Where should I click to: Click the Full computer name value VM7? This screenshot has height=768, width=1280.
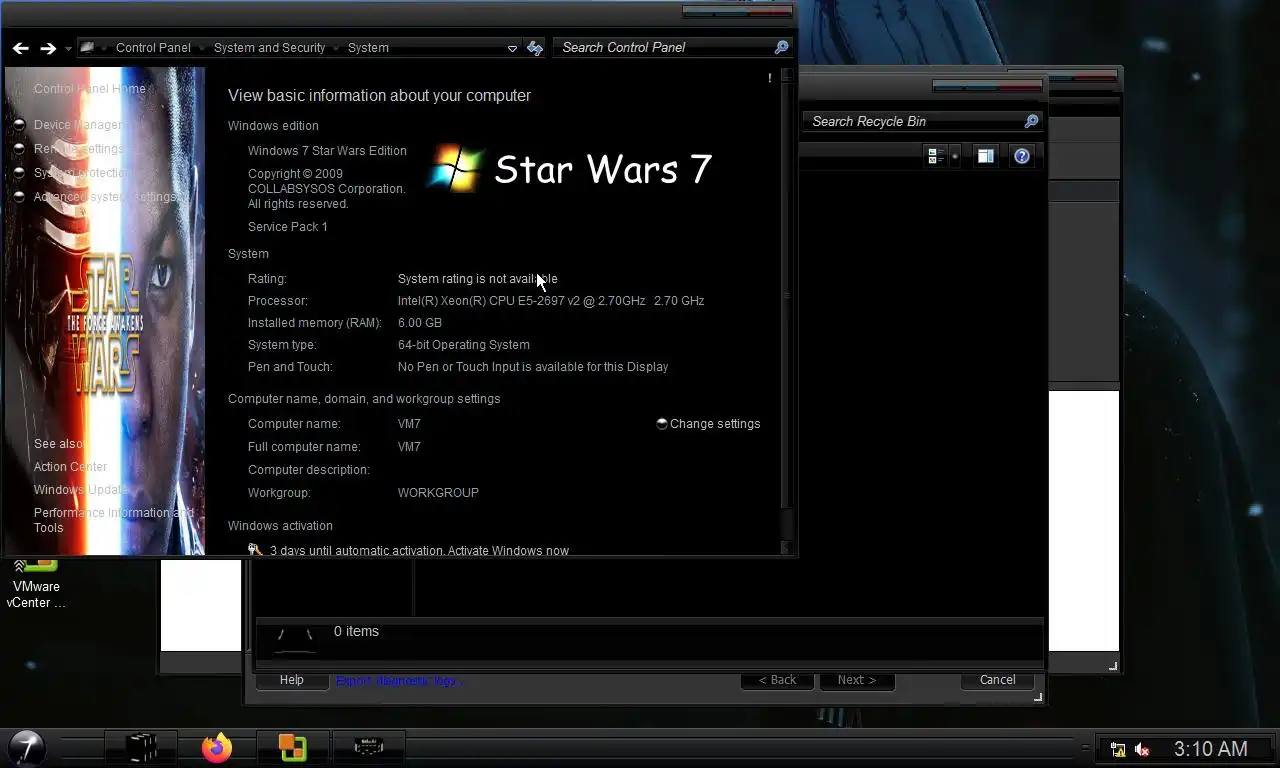[409, 447]
